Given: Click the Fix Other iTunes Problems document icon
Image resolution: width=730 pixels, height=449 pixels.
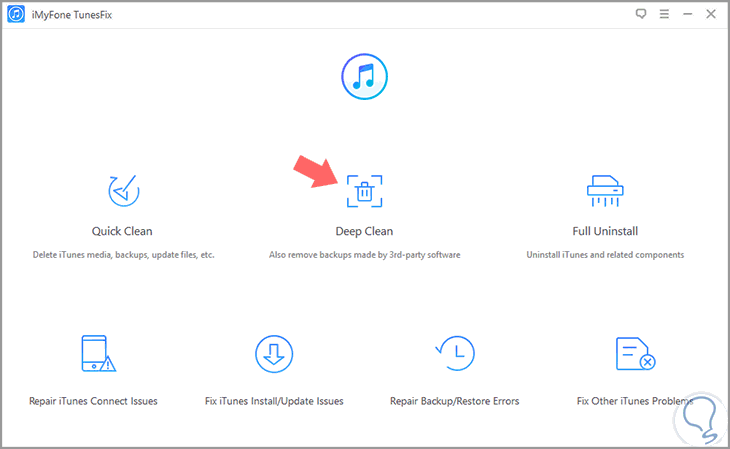Looking at the screenshot, I should tap(635, 354).
